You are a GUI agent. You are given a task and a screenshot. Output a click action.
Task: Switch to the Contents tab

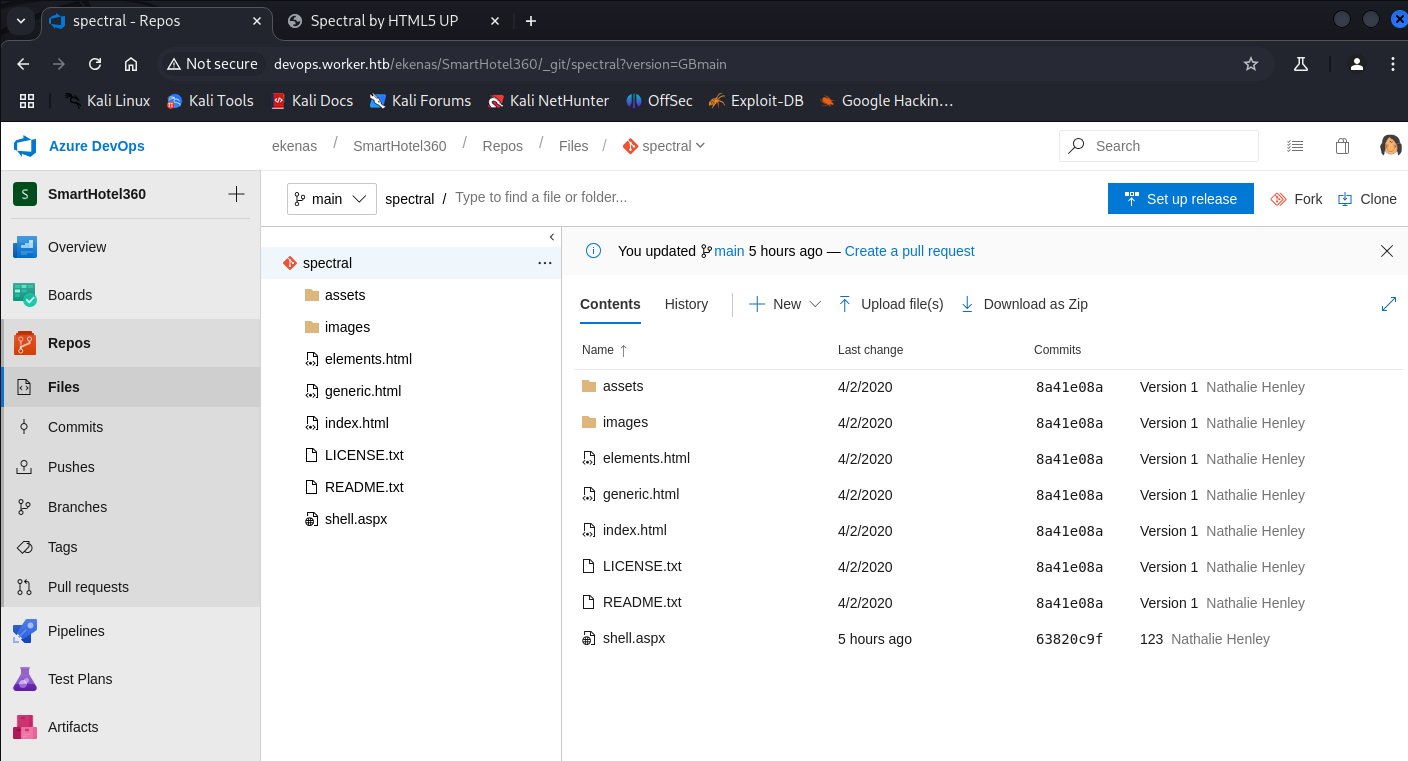coord(610,304)
